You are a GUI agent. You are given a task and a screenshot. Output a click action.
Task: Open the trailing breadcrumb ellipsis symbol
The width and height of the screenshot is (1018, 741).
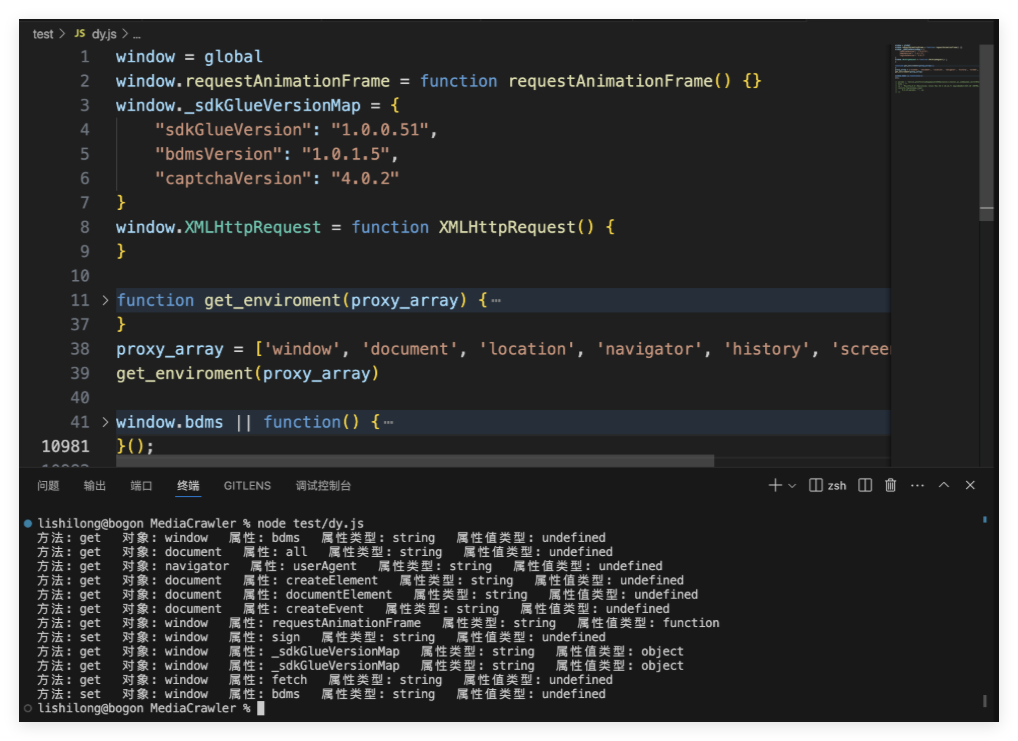(x=136, y=35)
